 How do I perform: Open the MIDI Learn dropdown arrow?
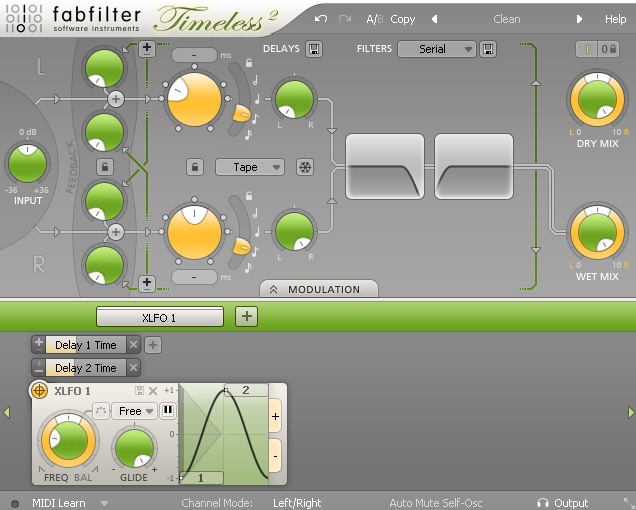tap(104, 504)
